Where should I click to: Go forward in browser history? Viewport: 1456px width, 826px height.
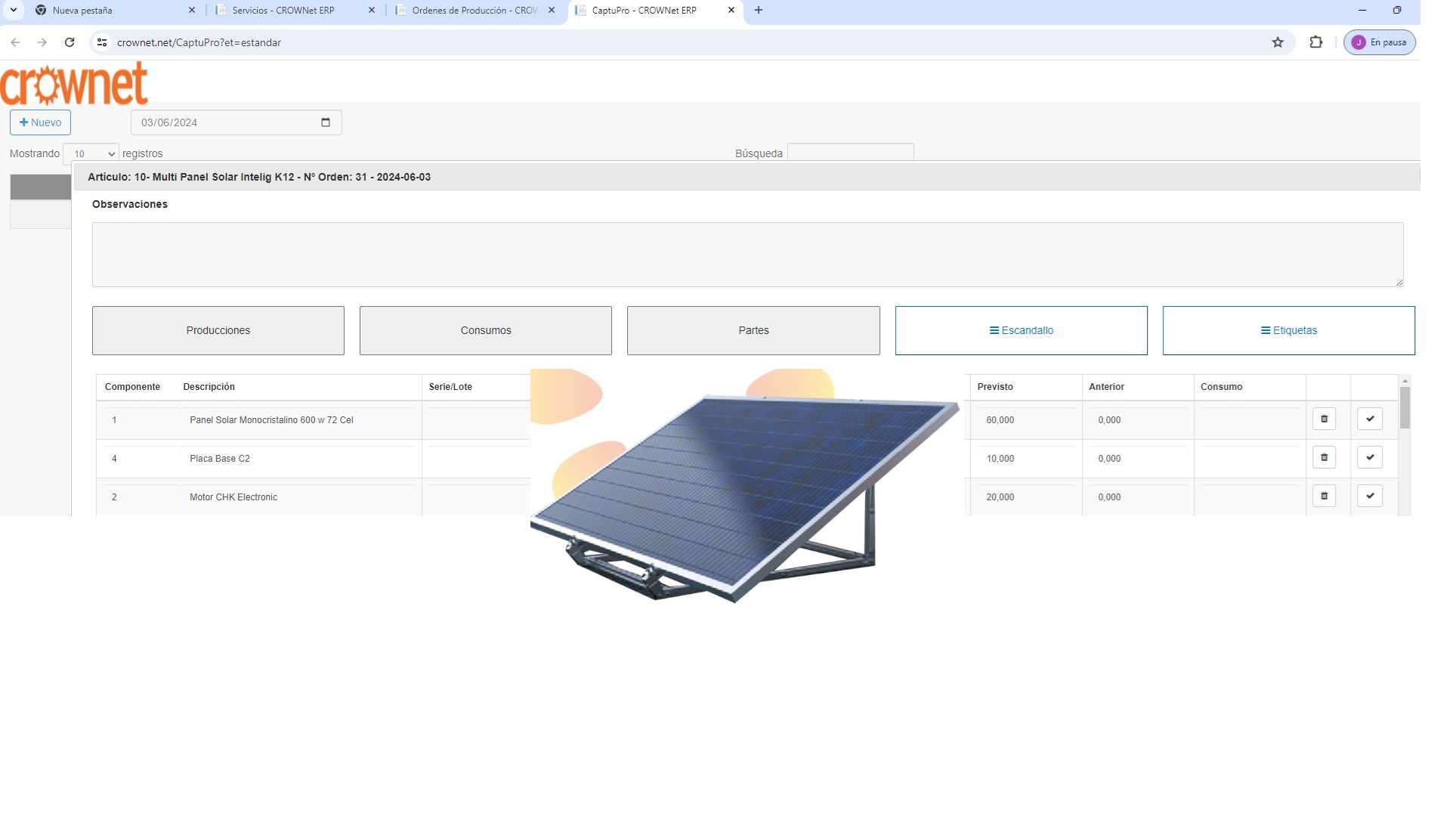tap(42, 42)
